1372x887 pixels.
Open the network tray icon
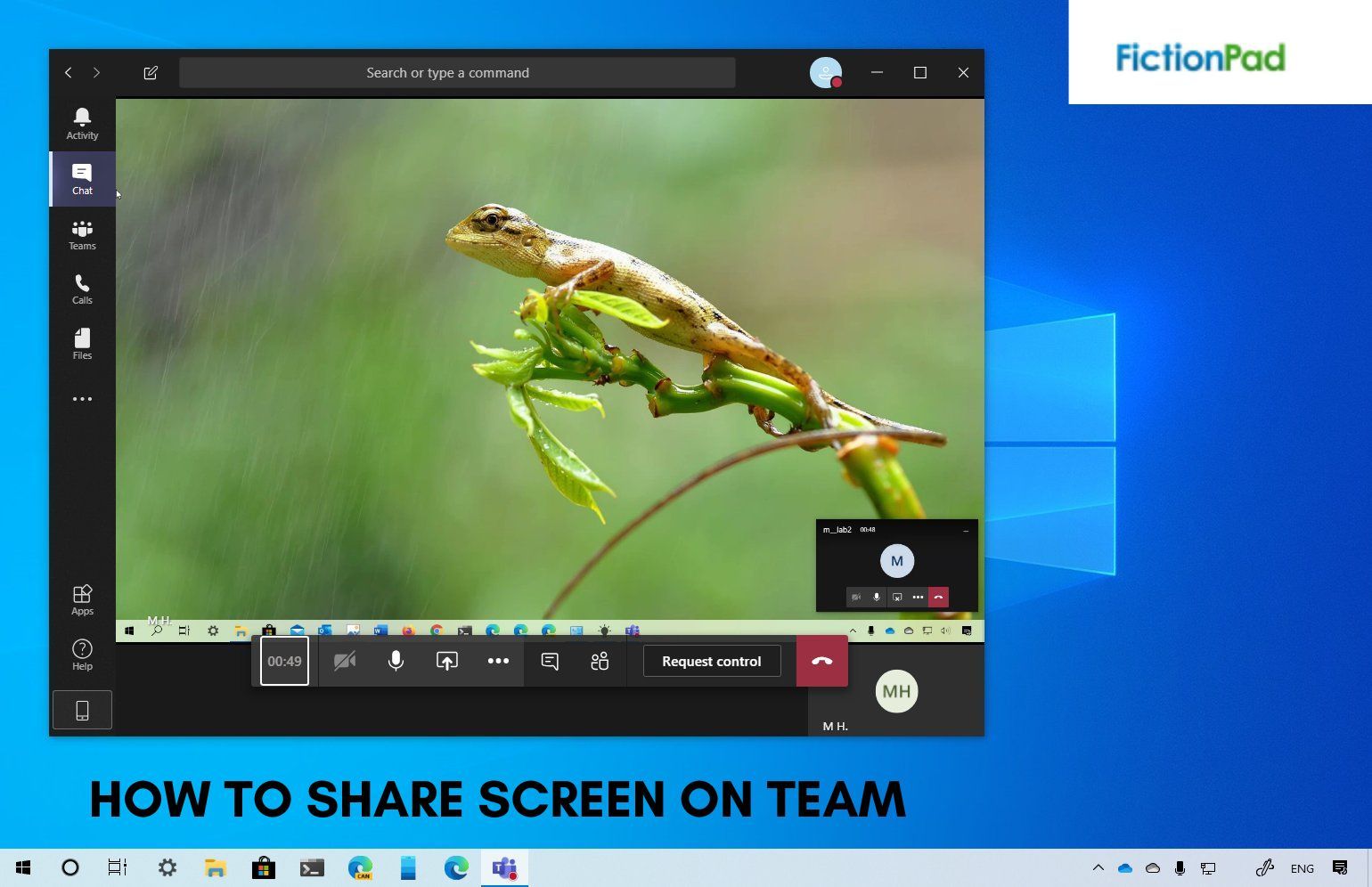(1208, 867)
